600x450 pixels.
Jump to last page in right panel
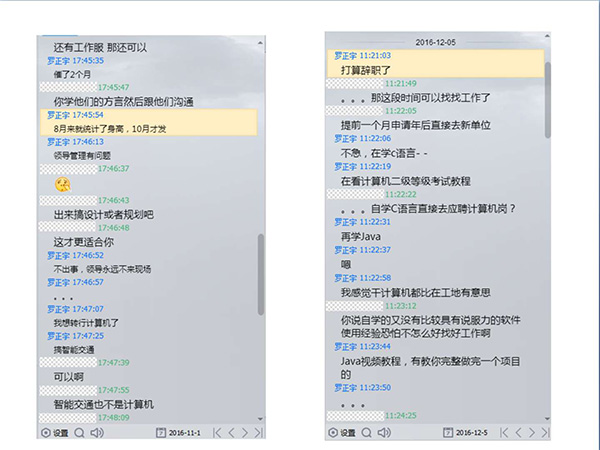point(546,433)
